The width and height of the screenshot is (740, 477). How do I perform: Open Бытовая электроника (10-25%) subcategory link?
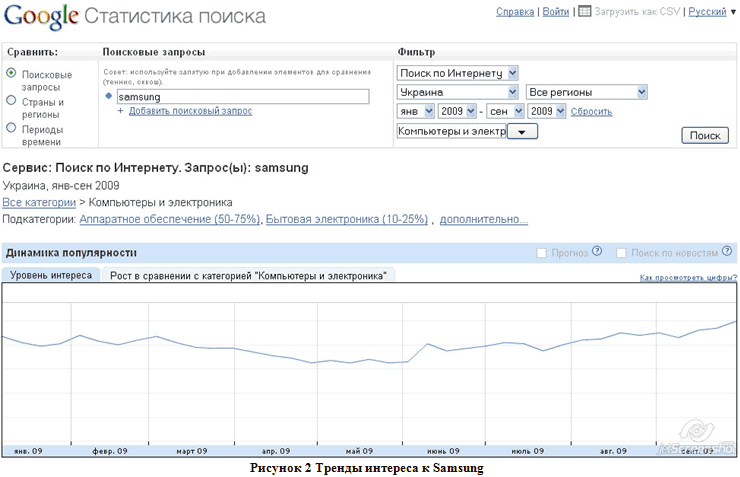(x=347, y=219)
